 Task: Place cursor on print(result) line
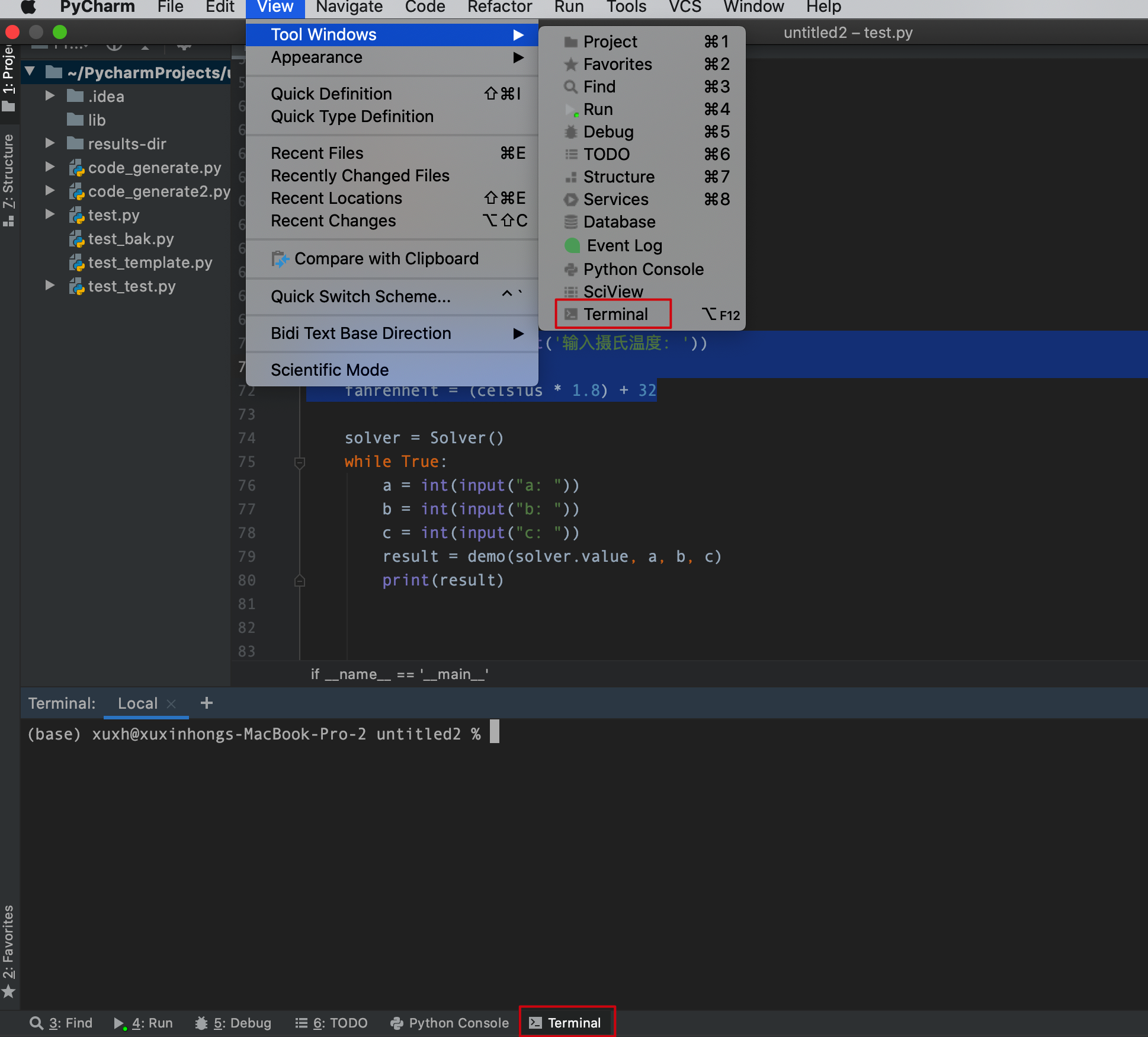443,580
